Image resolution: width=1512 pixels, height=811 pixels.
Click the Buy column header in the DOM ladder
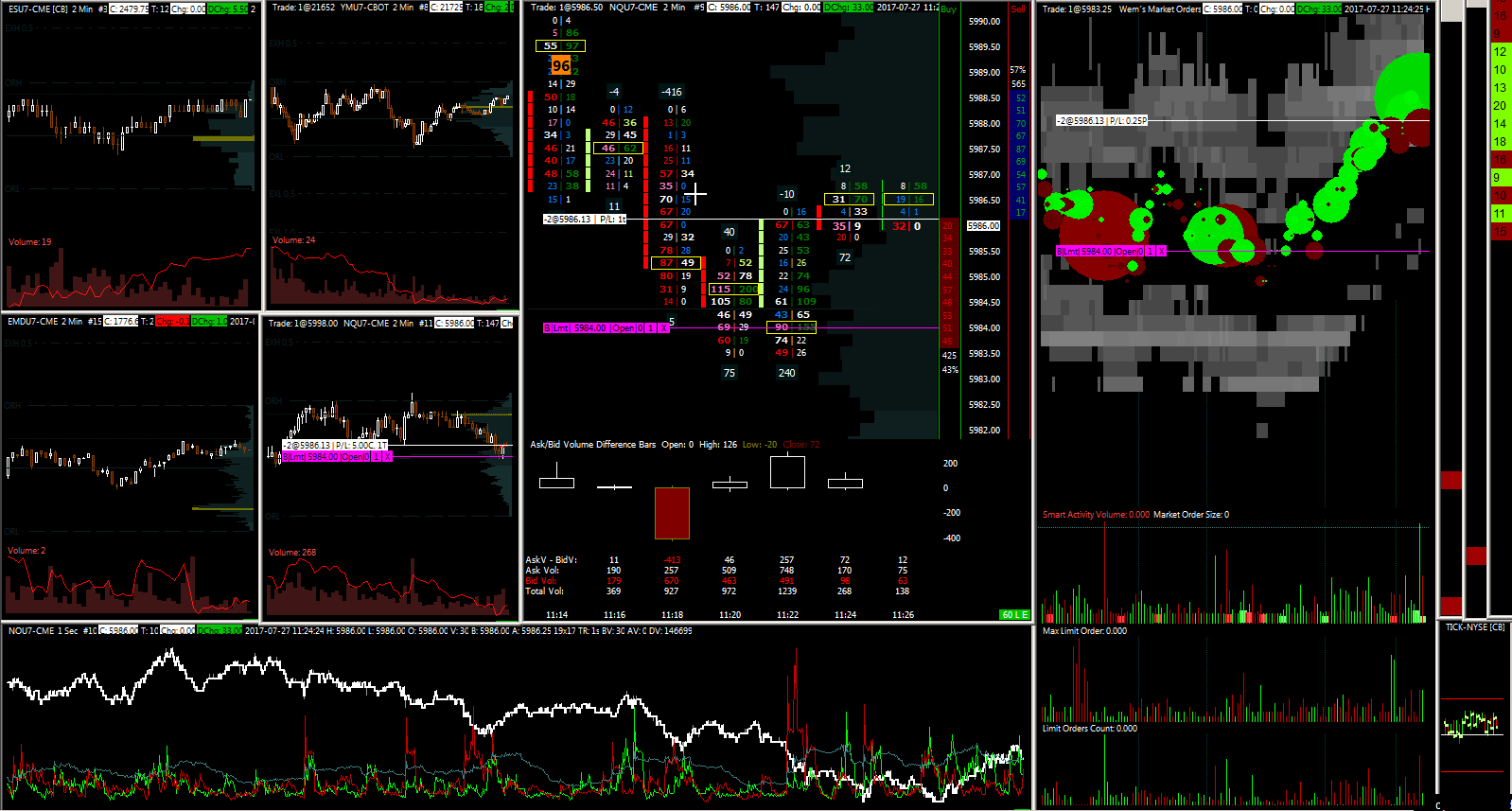(948, 9)
